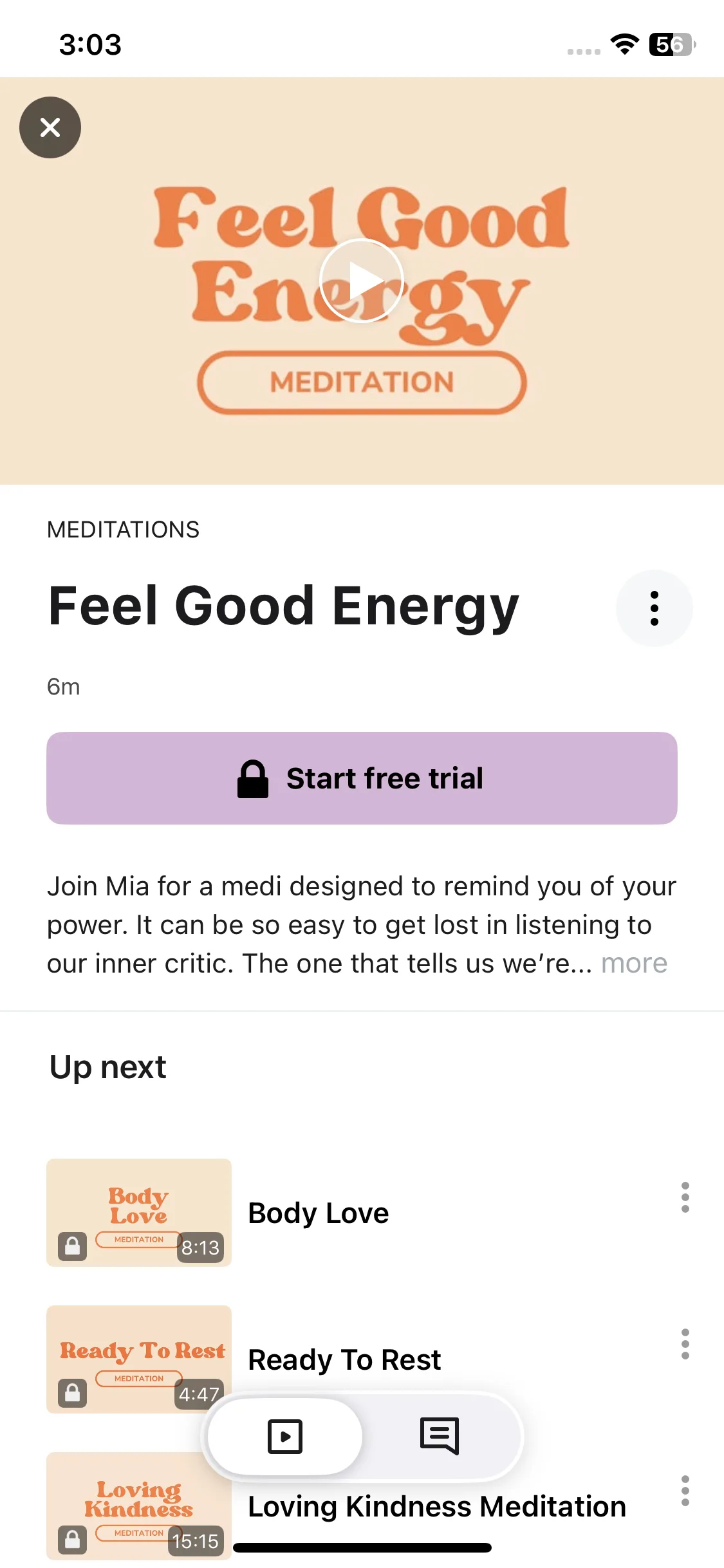Tap the Wi-Fi status icon

point(624,44)
